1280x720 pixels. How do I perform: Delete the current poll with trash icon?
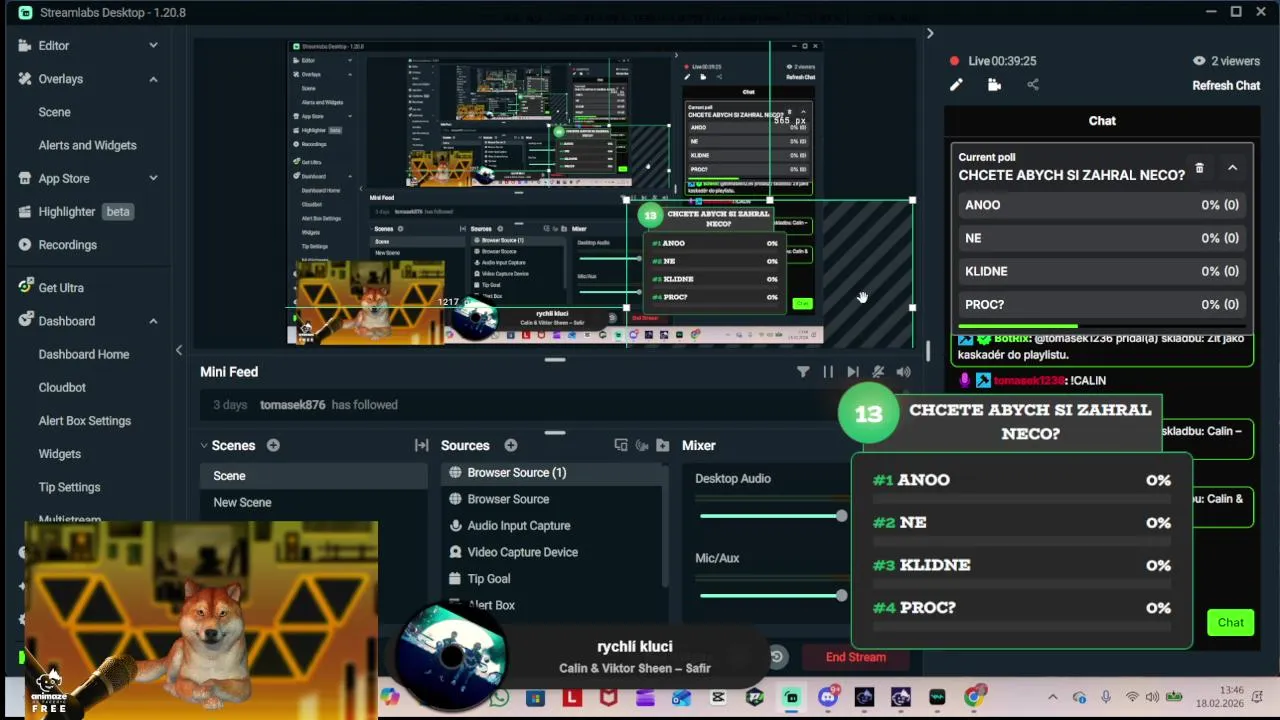(x=1199, y=168)
